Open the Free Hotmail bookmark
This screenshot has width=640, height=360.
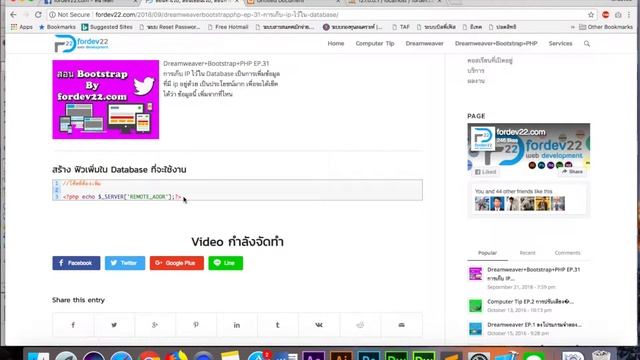click(x=228, y=27)
